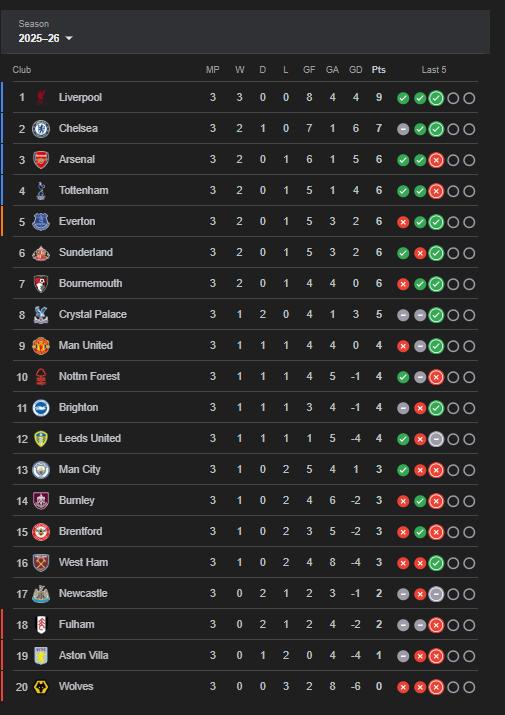Image resolution: width=505 pixels, height=715 pixels.
Task: Click the Man United club crest
Action: (41, 346)
